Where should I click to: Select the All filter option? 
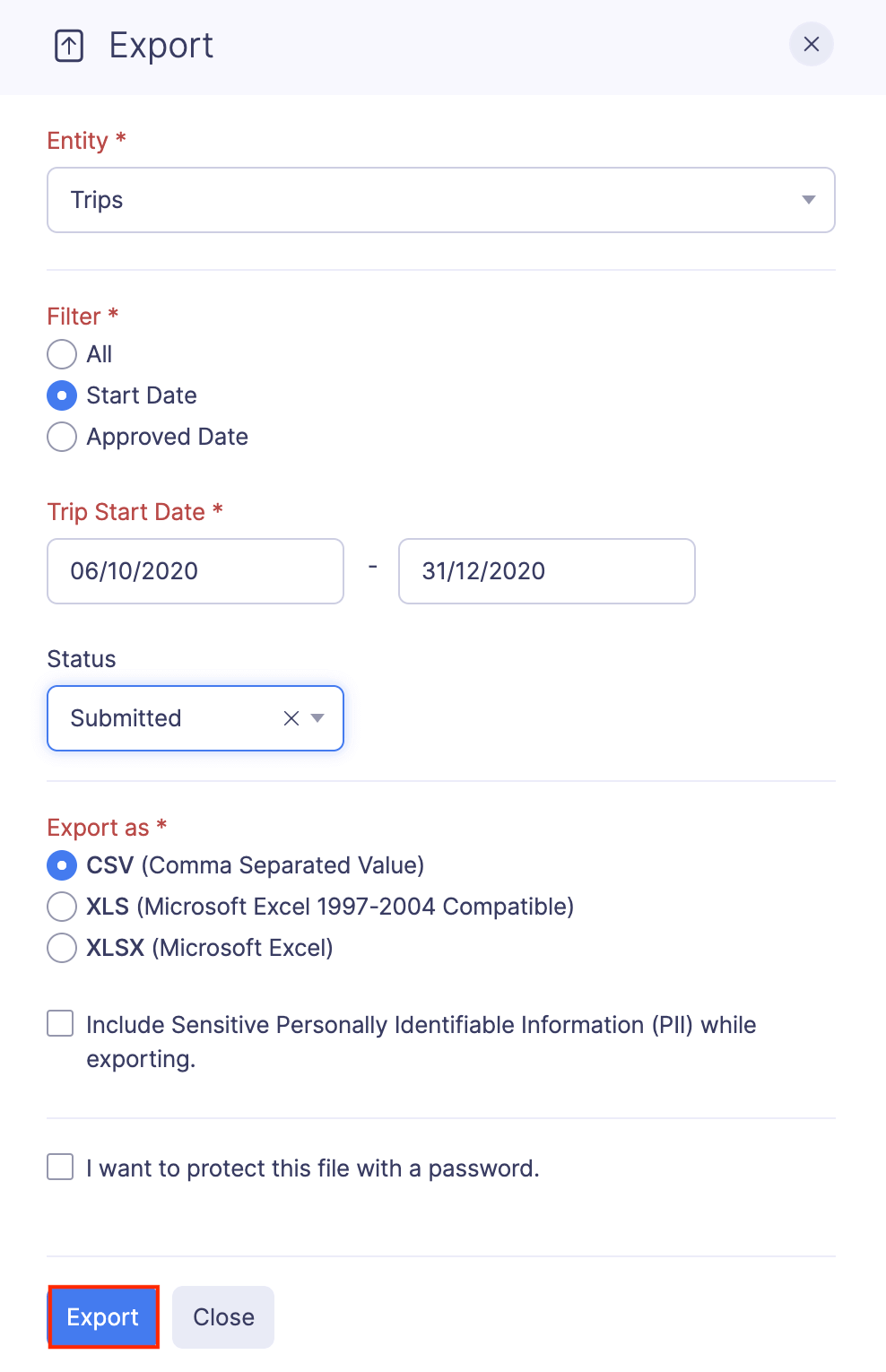[x=62, y=354]
